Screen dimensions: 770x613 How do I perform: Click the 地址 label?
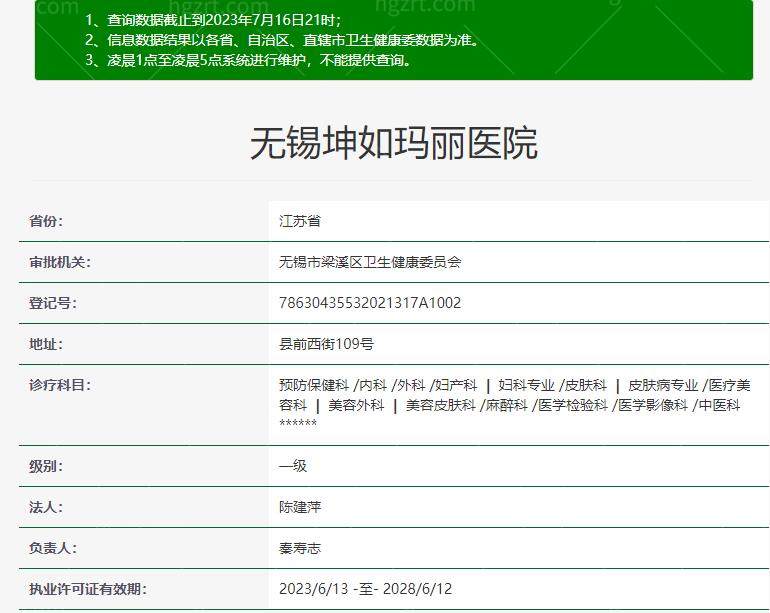click(x=46, y=344)
